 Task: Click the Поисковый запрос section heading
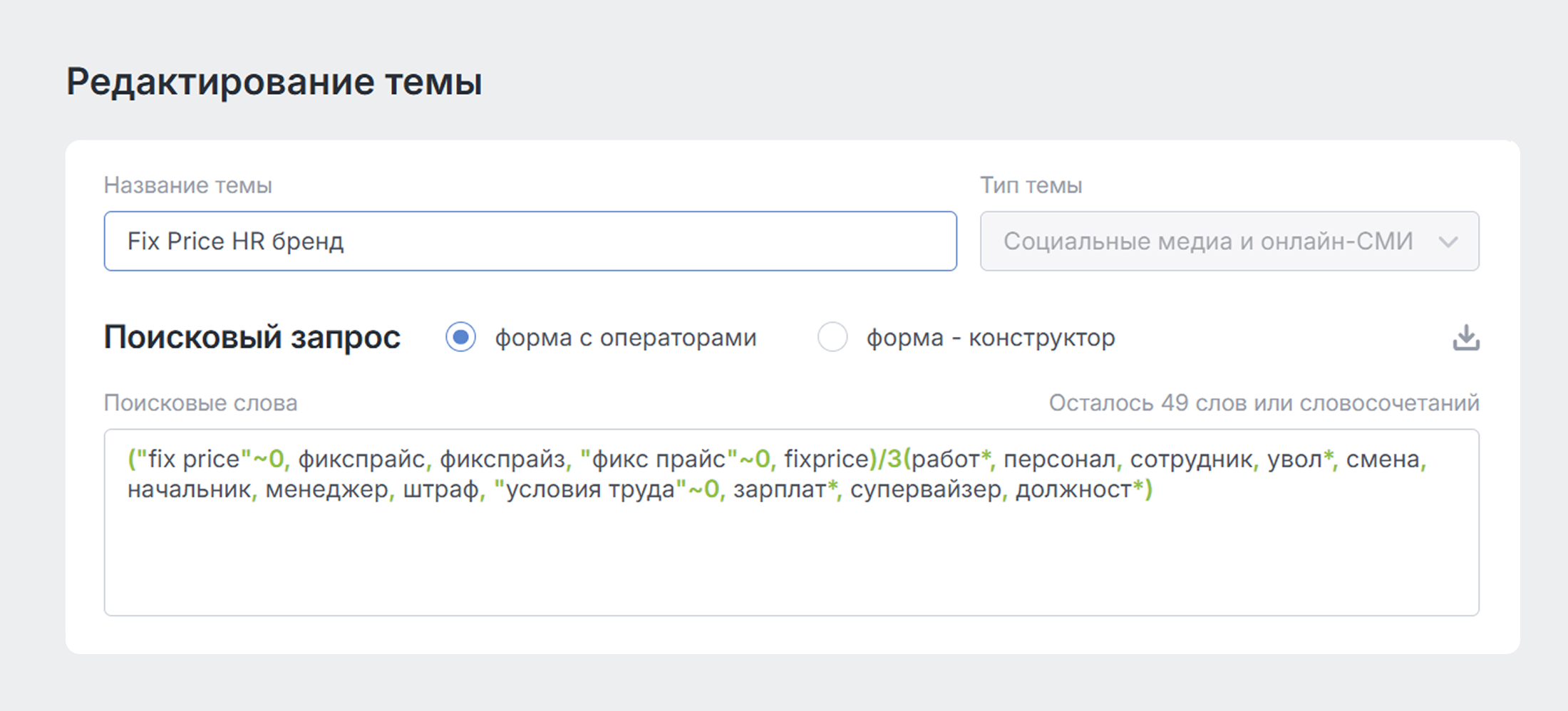tap(252, 338)
